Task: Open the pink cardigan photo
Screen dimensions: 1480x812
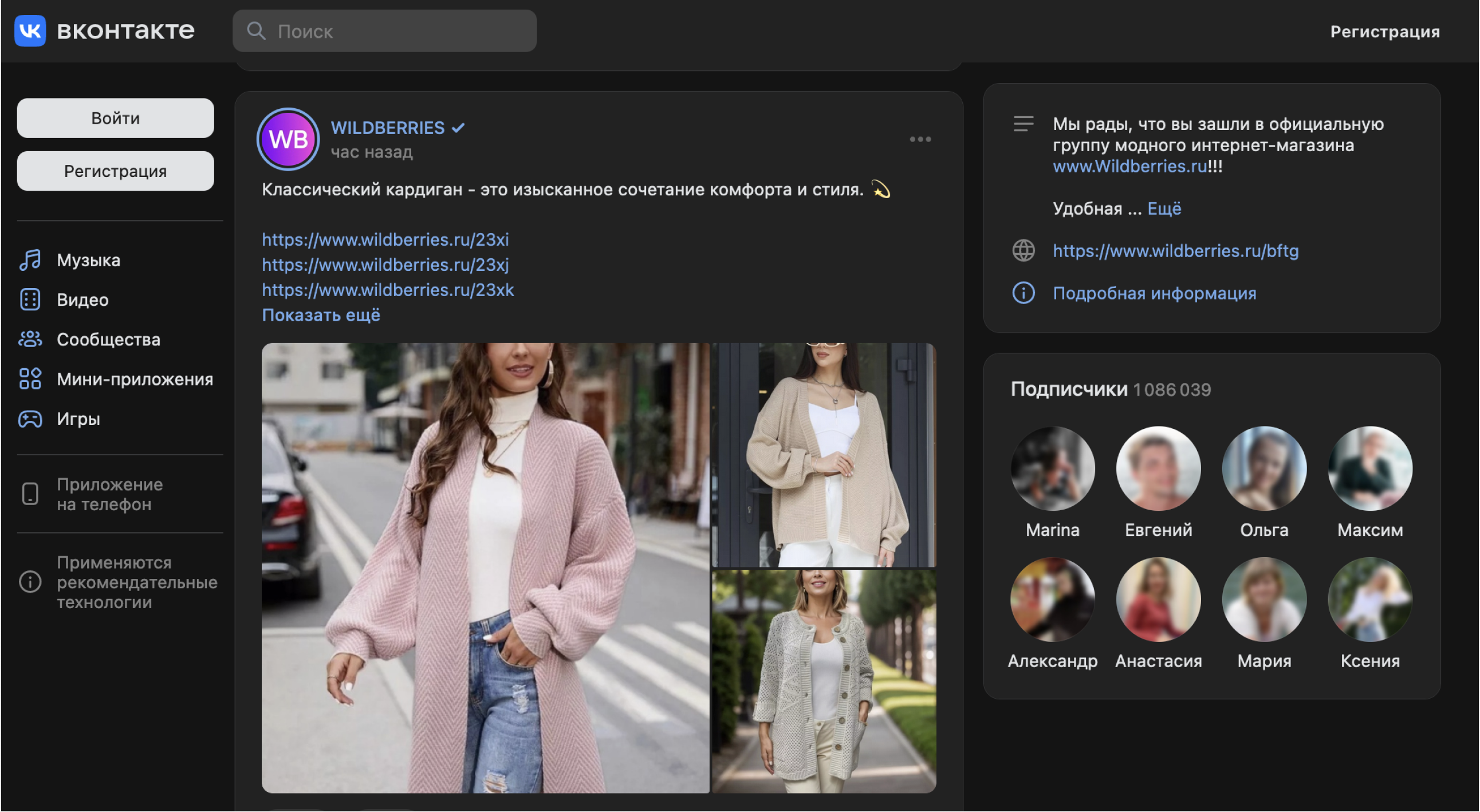Action: [485, 567]
